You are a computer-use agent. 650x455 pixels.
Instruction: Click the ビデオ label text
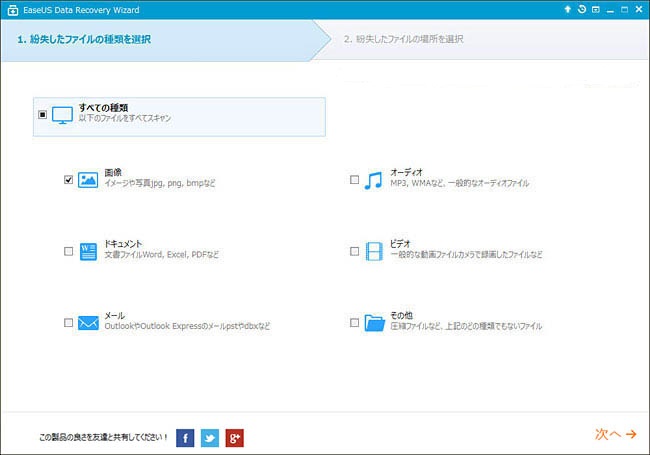[x=400, y=244]
